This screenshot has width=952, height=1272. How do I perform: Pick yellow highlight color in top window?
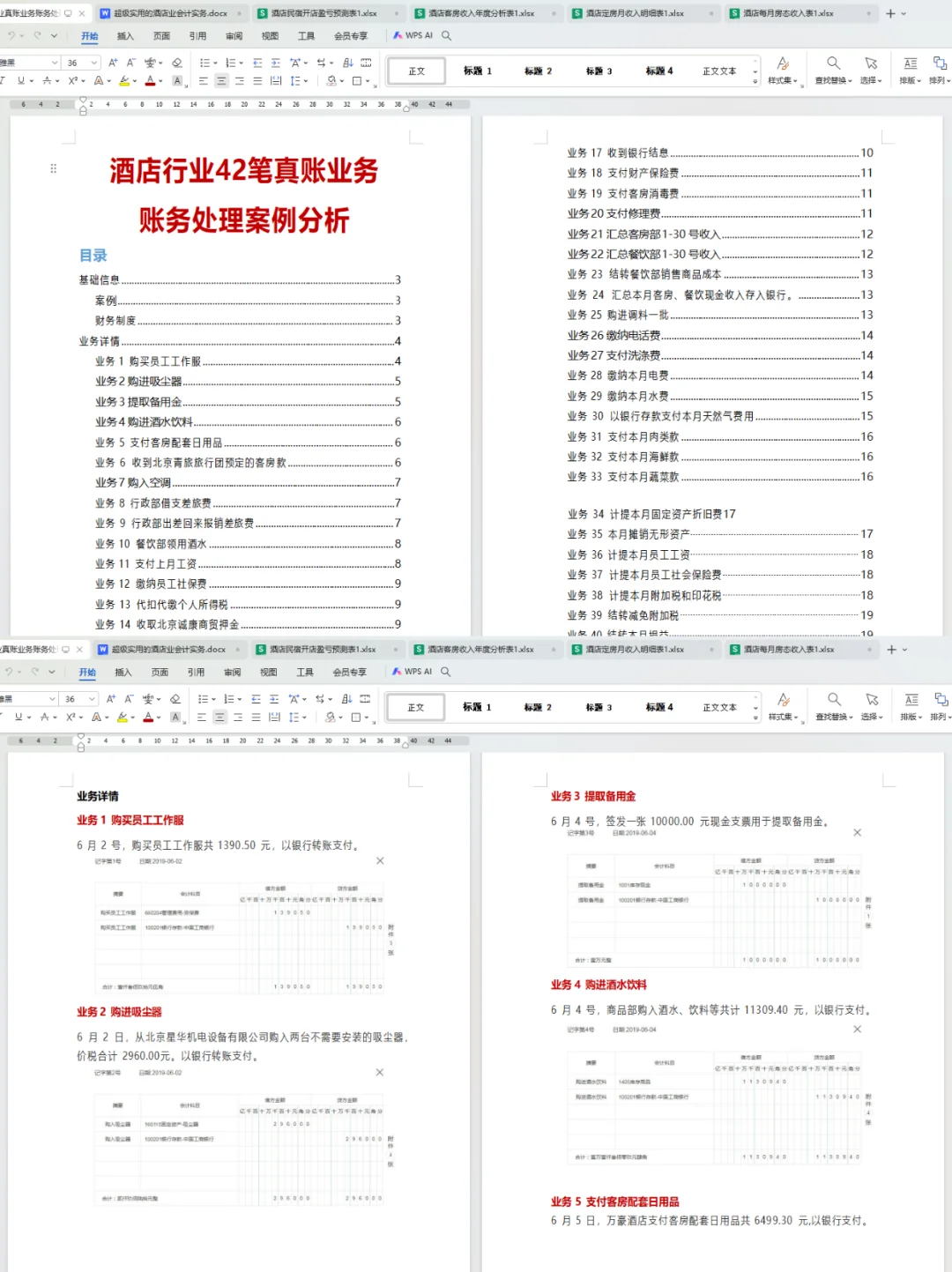[x=124, y=81]
